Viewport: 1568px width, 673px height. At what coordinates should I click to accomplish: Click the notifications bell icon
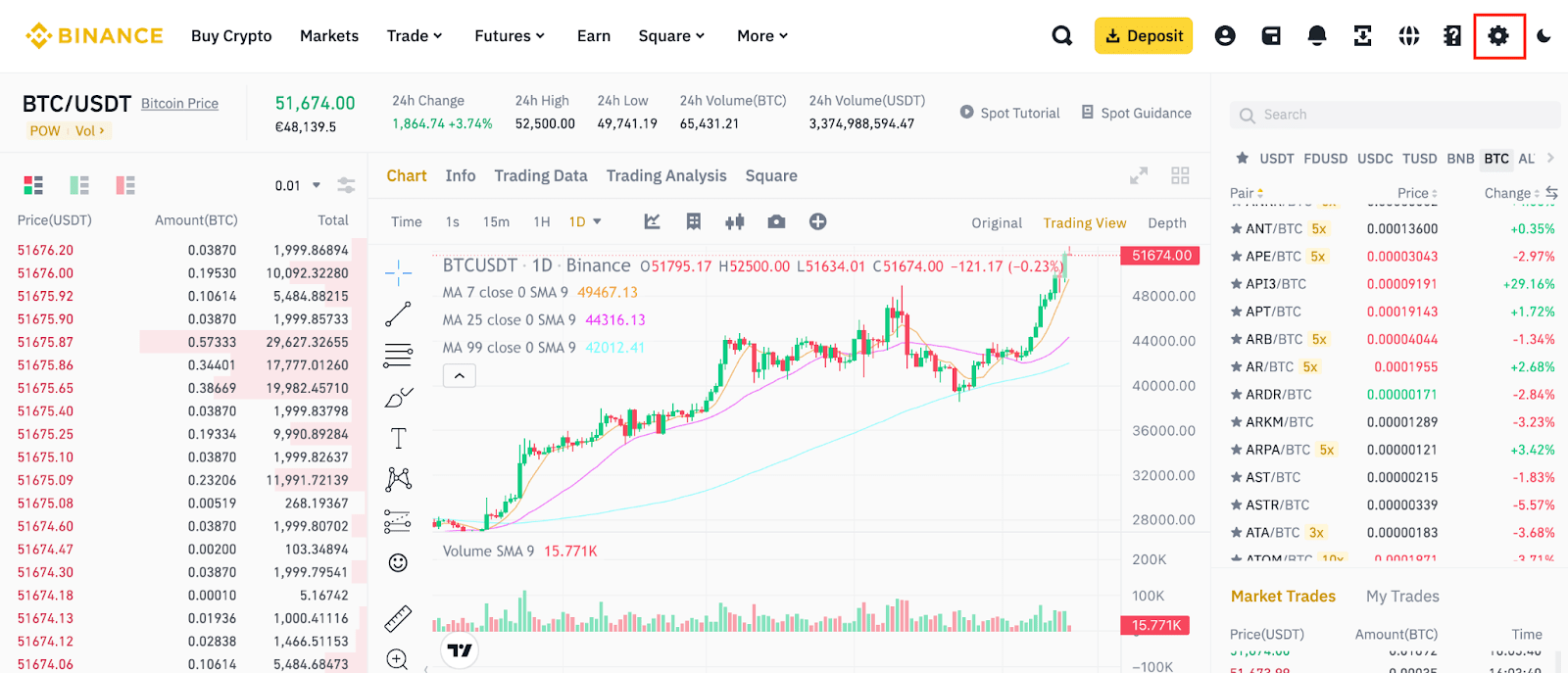[x=1317, y=36]
